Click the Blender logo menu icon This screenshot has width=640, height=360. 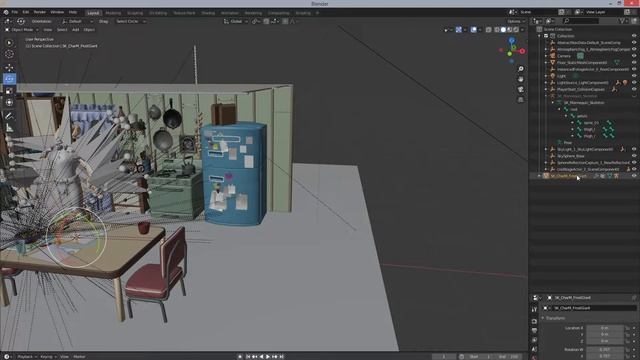tap(6, 12)
